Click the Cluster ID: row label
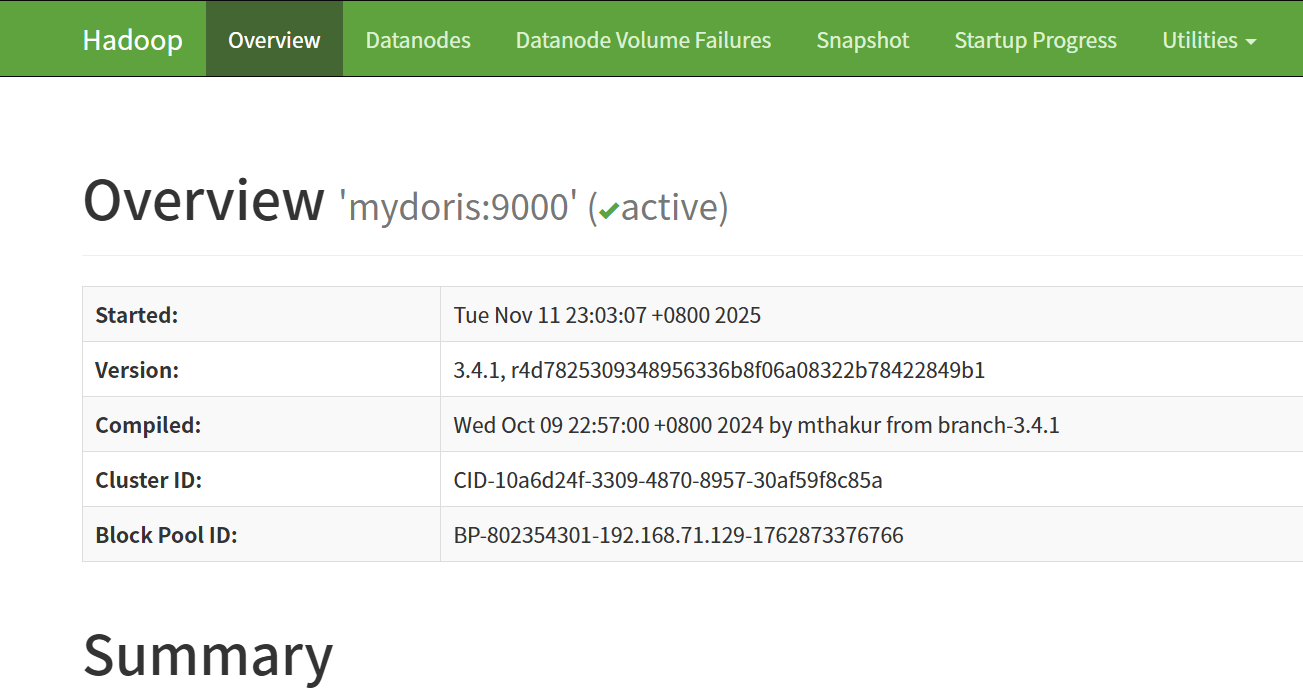Screen dimensions: 1303x692 pos(148,480)
